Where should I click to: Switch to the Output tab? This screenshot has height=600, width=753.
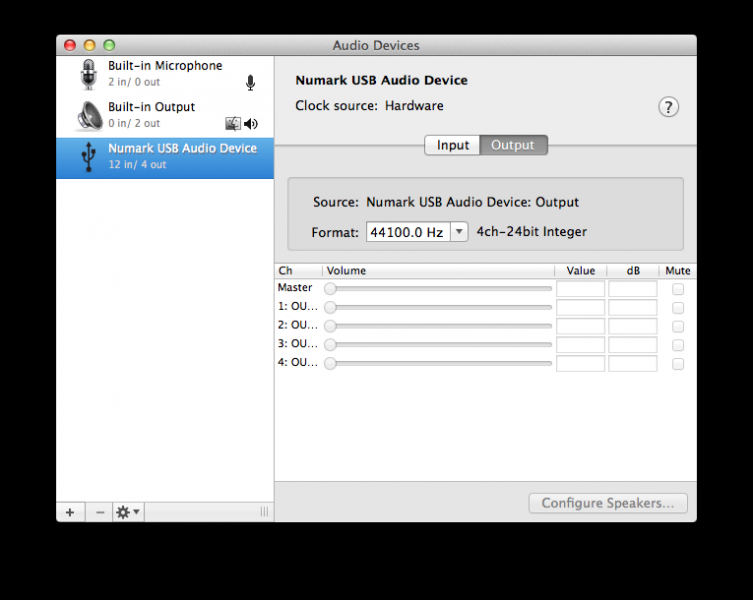tap(513, 145)
